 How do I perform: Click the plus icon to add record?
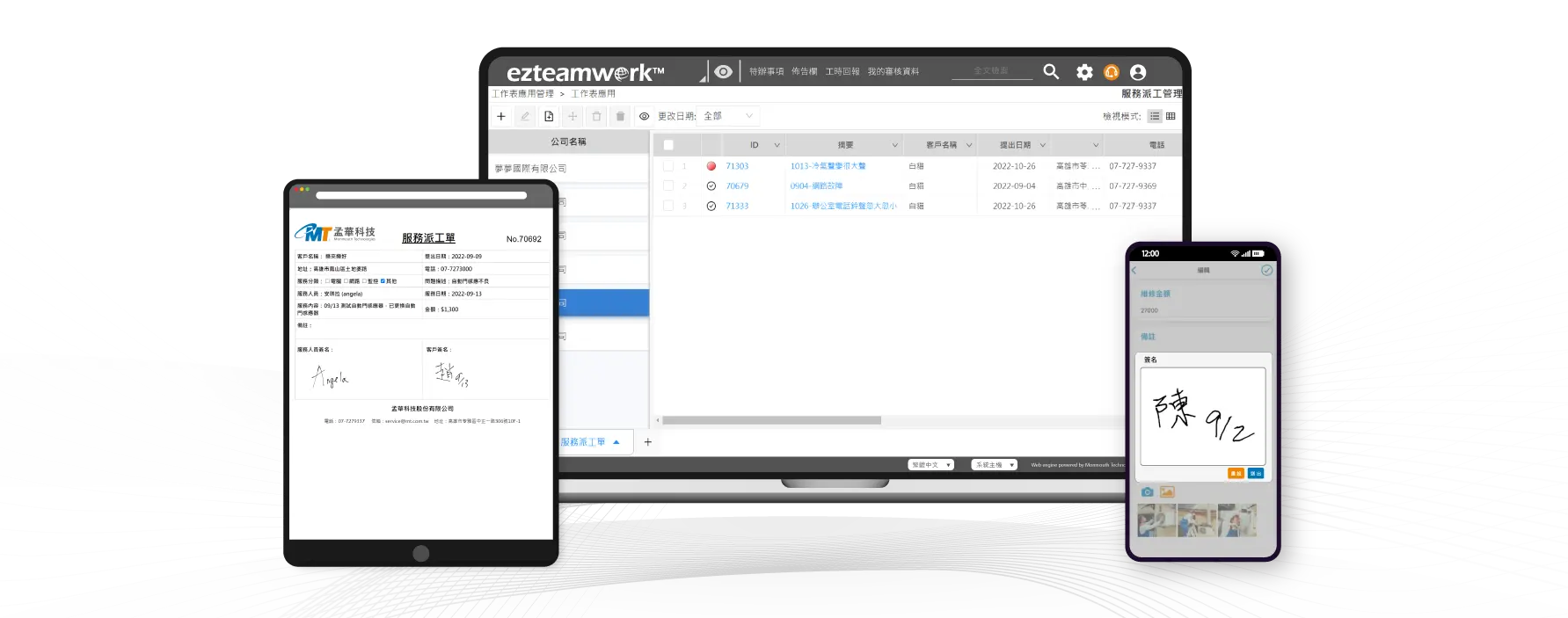(501, 116)
